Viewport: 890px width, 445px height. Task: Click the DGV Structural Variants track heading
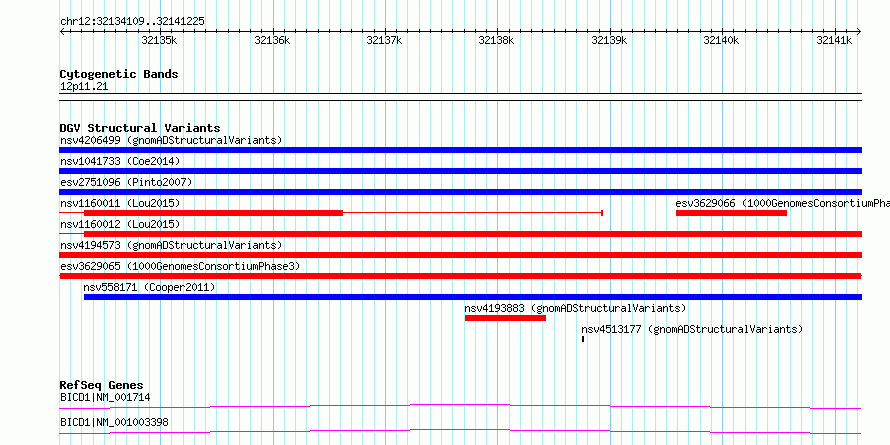[140, 128]
